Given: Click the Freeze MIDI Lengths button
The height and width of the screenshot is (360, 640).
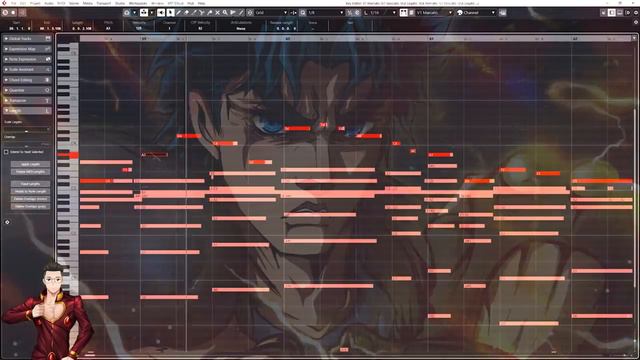Looking at the screenshot, I should pos(30,172).
